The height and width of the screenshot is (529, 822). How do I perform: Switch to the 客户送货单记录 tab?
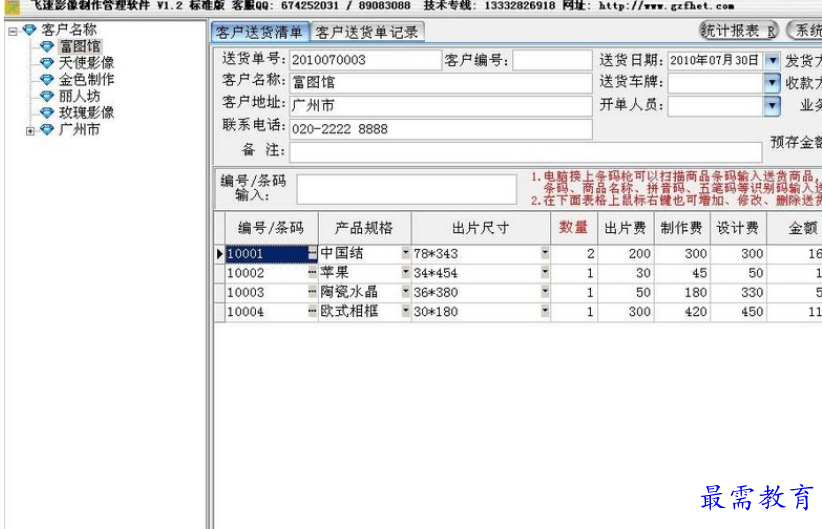point(367,33)
